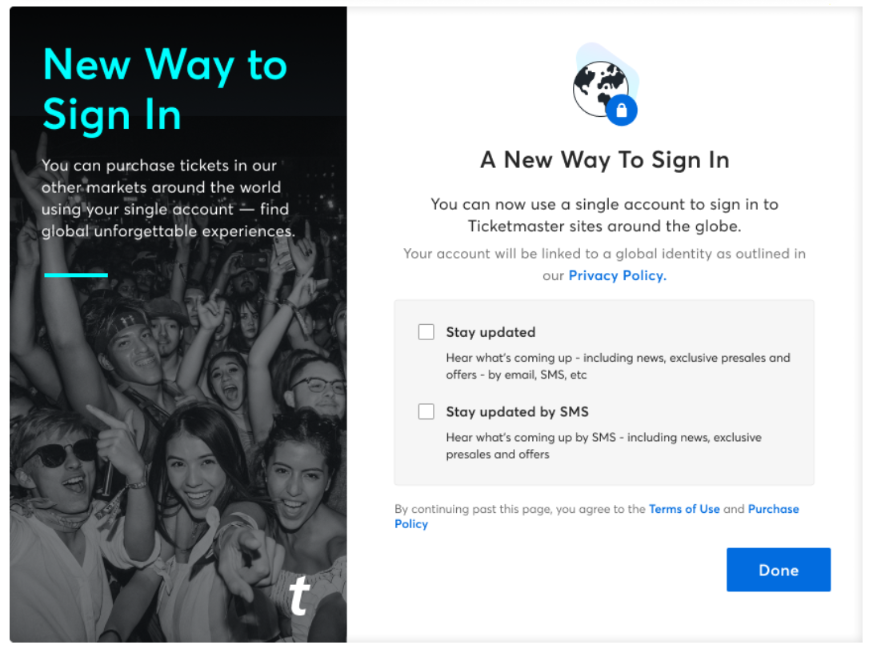Open the Purchase Policy link
871x651 pixels.
click(597, 517)
